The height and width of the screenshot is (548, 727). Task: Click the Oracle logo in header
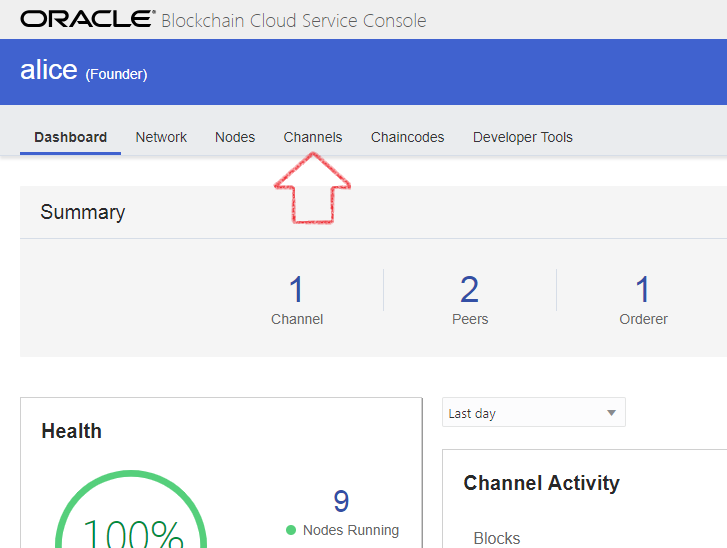pos(87,19)
